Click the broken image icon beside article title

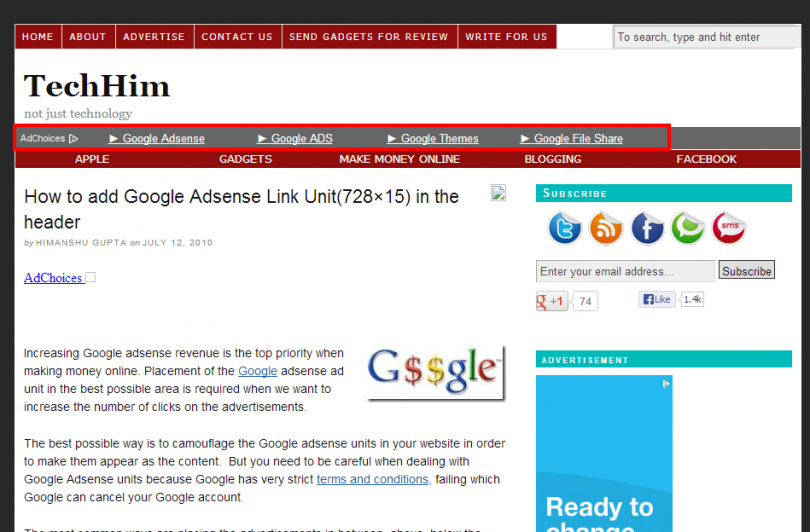[x=498, y=193]
